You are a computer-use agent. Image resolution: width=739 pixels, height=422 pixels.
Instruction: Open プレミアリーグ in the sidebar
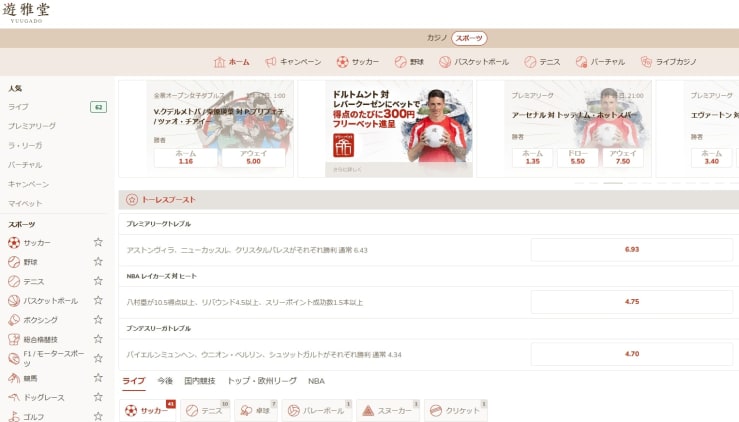(x=32, y=126)
